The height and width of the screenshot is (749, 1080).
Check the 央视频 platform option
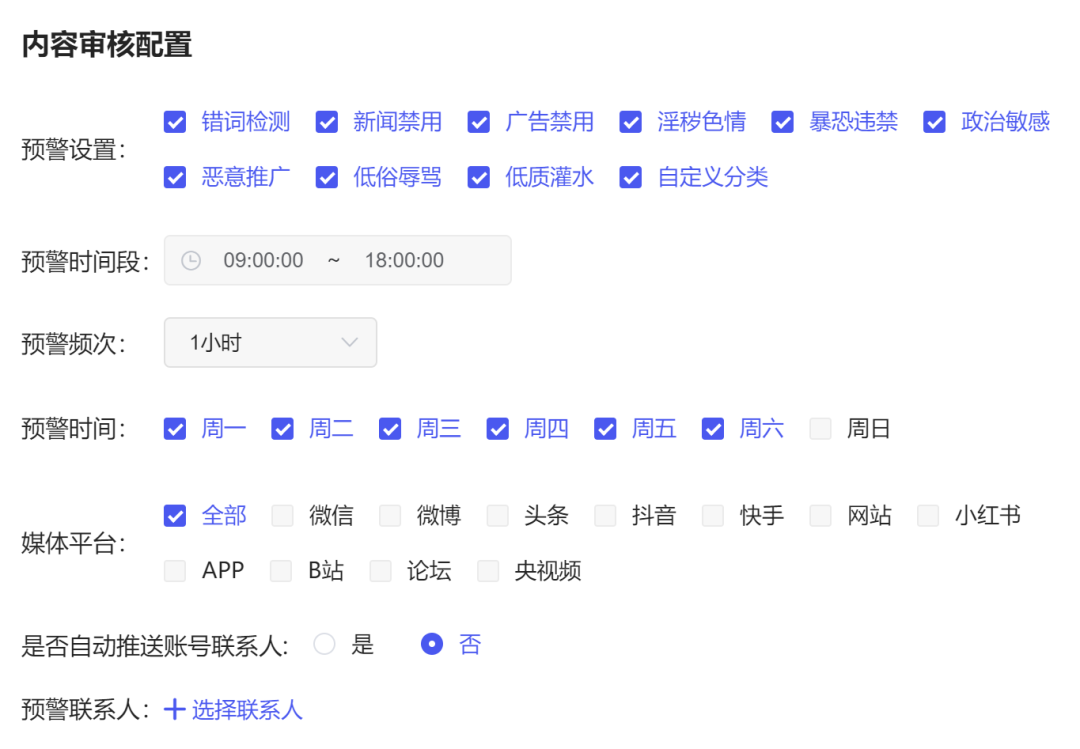(488, 570)
